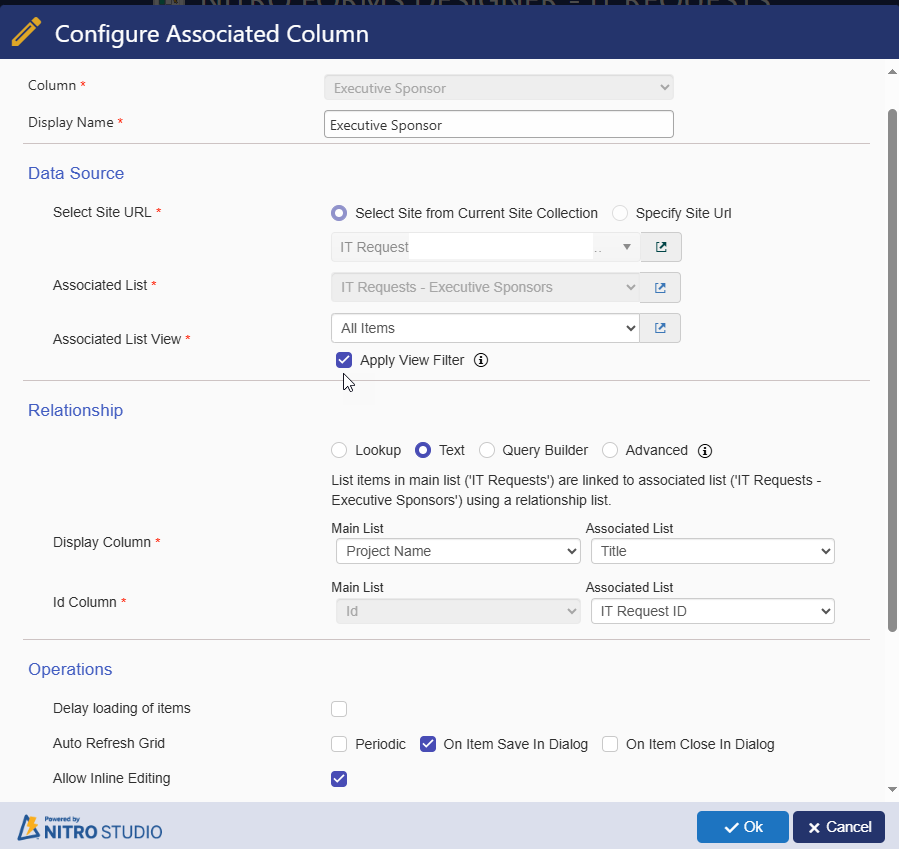The image size is (899, 849).
Task: Select the Query Builder relationship option
Action: [x=487, y=451]
